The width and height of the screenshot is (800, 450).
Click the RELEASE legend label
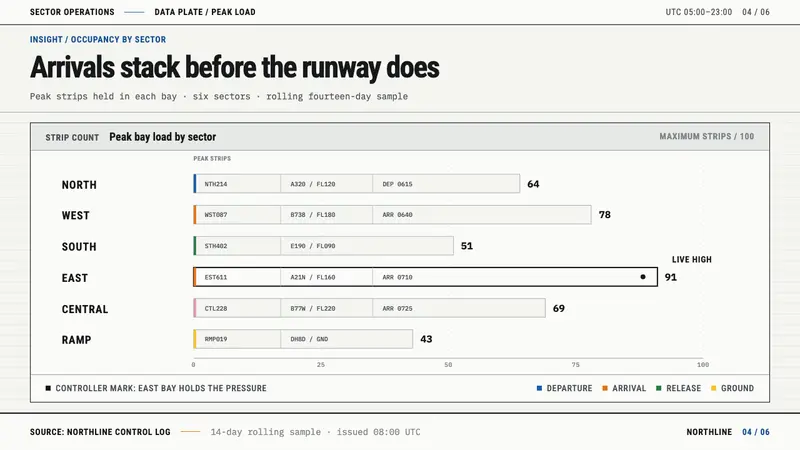point(684,388)
